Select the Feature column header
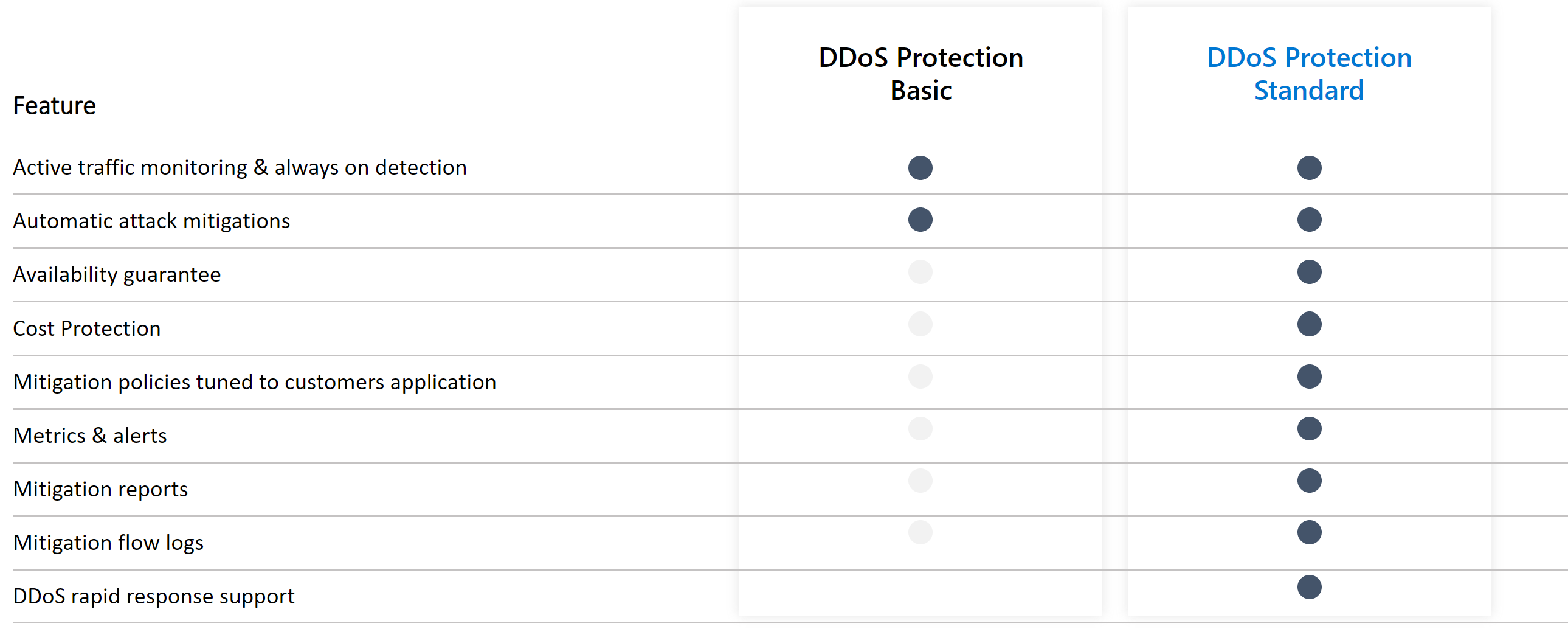This screenshot has height=629, width=1568. tap(54, 106)
